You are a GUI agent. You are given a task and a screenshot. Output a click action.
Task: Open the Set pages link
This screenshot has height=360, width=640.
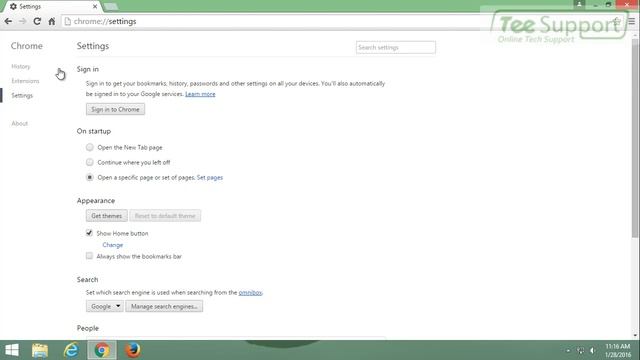(x=210, y=178)
